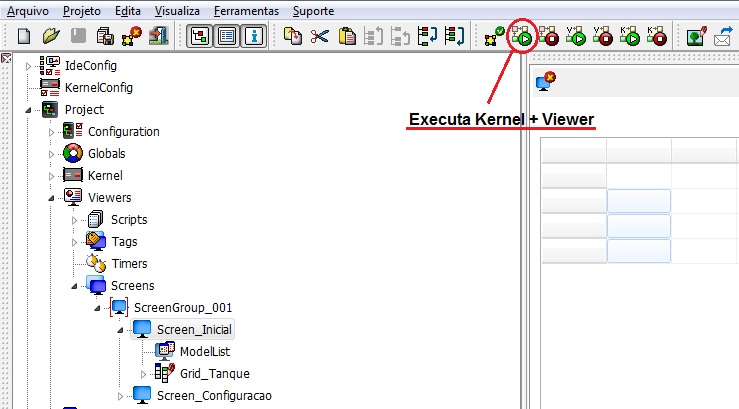Copy the selected item with the Copy icon
The height and width of the screenshot is (409, 739).
pos(293,36)
